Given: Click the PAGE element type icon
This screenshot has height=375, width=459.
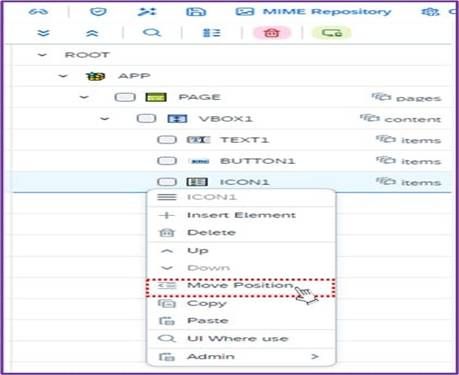Looking at the screenshot, I should click(156, 97).
